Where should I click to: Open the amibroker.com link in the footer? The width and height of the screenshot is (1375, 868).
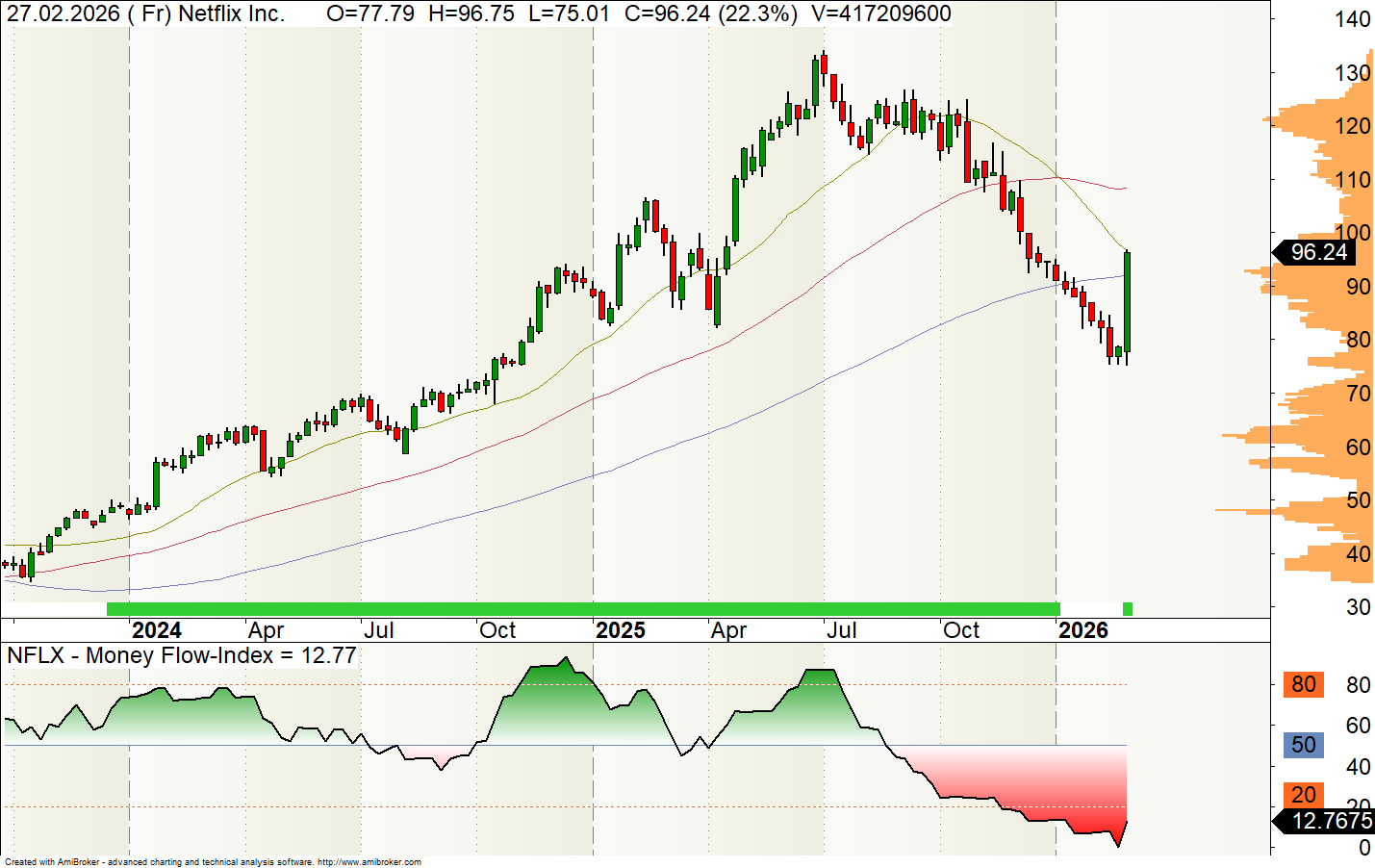[369, 862]
